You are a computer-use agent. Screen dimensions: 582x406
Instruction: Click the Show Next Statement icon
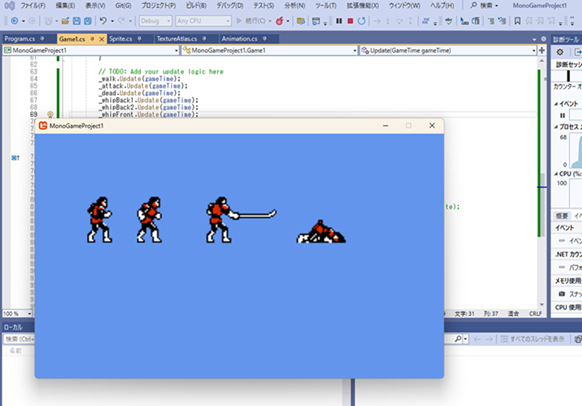tap(377, 21)
